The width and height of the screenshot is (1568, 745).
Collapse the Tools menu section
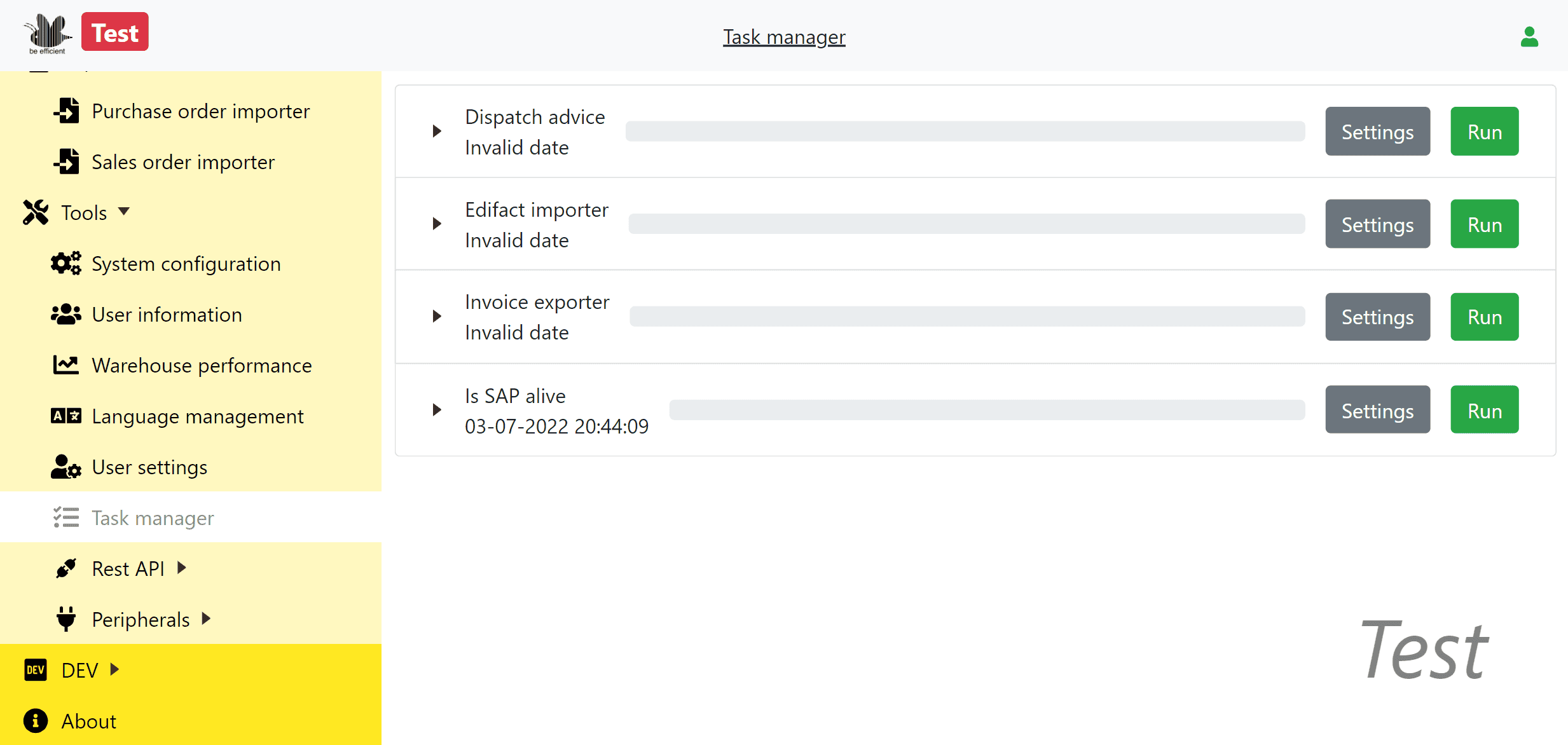click(x=84, y=212)
